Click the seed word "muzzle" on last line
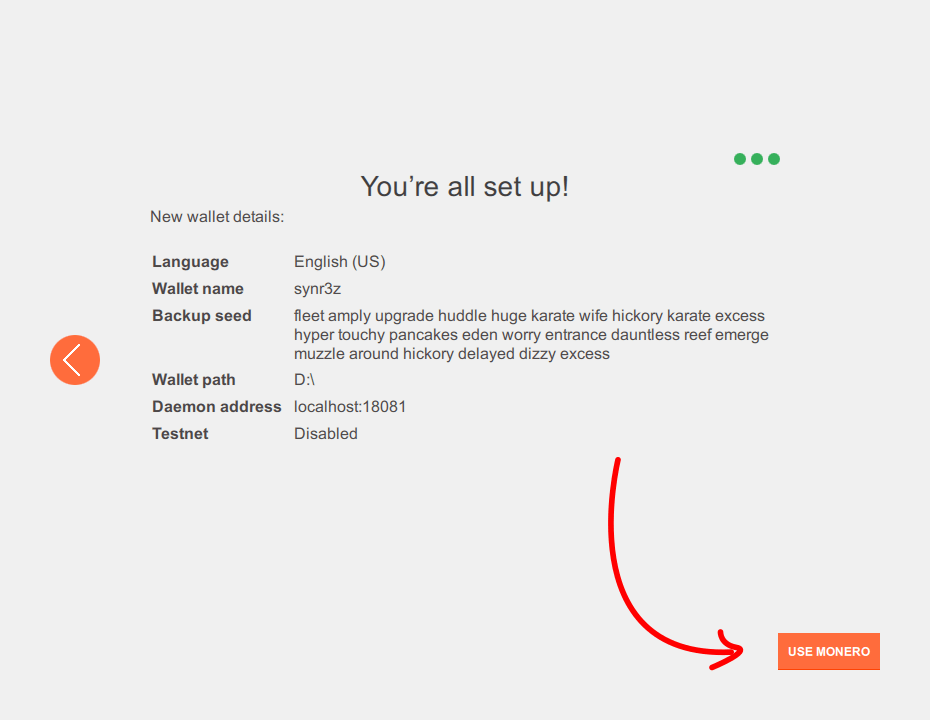 pos(319,354)
